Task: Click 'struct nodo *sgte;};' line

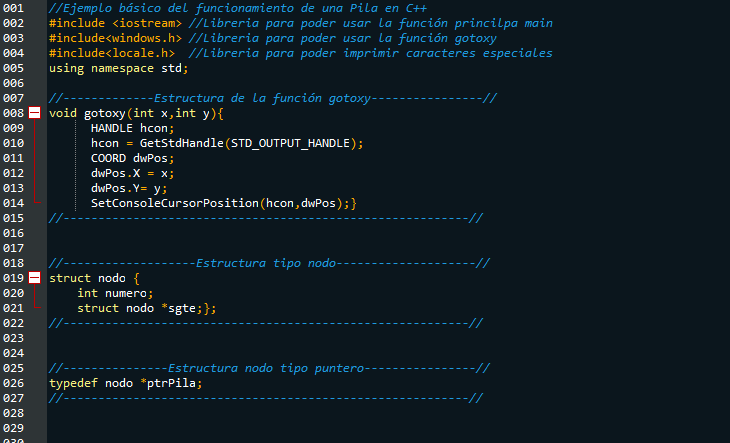Action: pos(147,308)
